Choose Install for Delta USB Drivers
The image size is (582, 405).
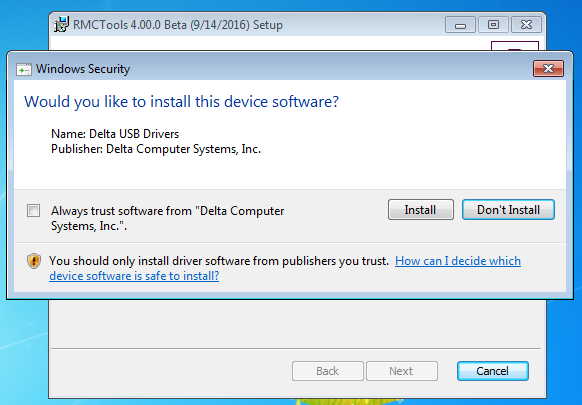[x=421, y=210]
